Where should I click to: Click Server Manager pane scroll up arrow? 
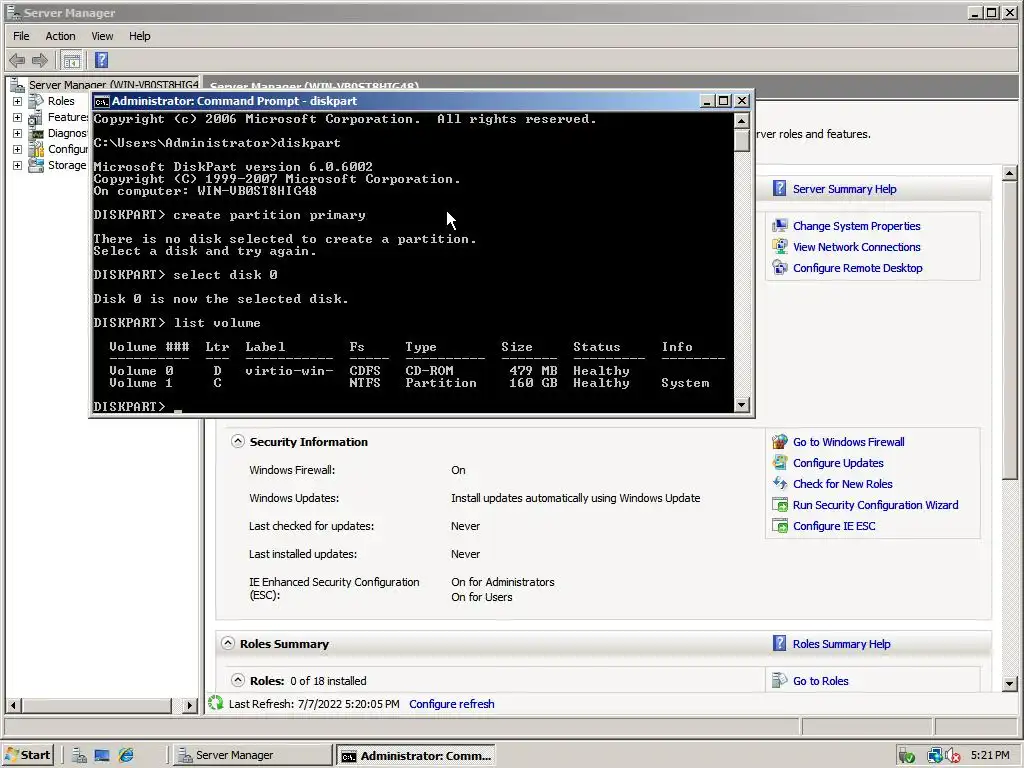pyautogui.click(x=1009, y=174)
